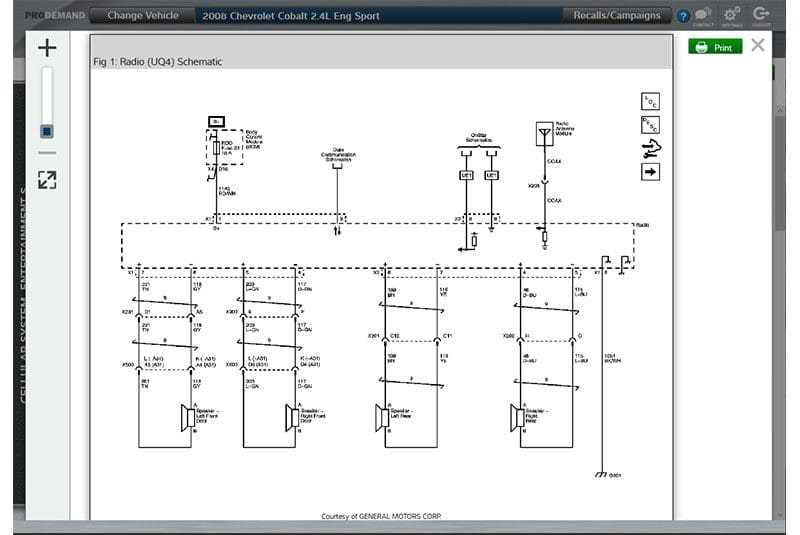Image resolution: width=800 pixels, height=535 pixels.
Task: Zoom out with the minus icon
Action: (47, 152)
